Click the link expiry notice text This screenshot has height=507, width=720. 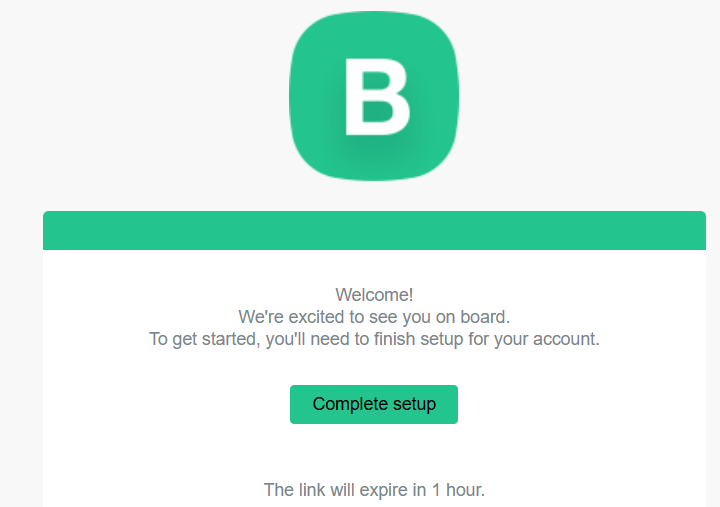374,490
